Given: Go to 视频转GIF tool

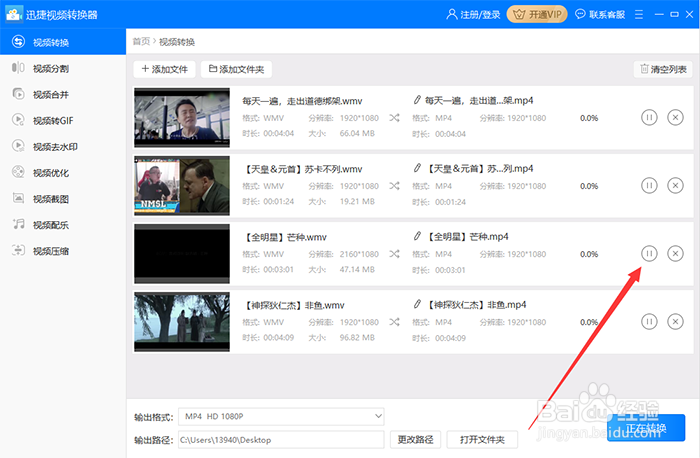Looking at the screenshot, I should (x=62, y=121).
